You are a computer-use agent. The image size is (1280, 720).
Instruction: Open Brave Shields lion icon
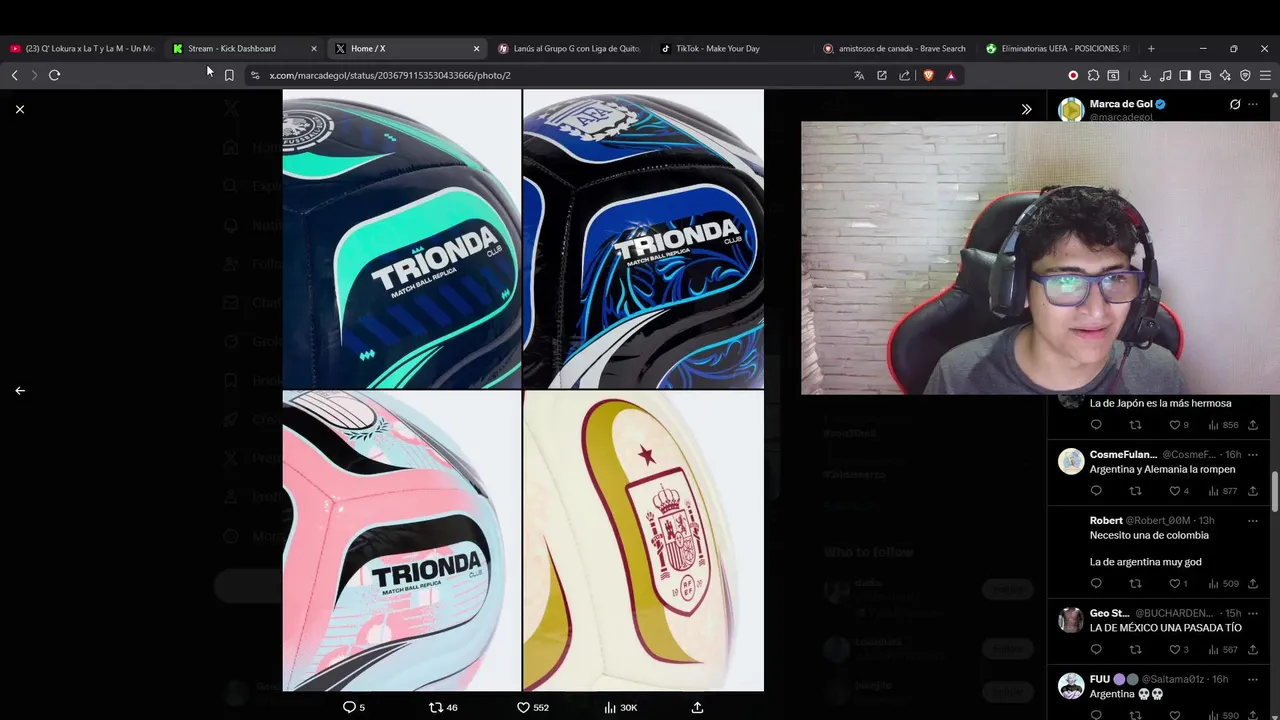coord(928,75)
